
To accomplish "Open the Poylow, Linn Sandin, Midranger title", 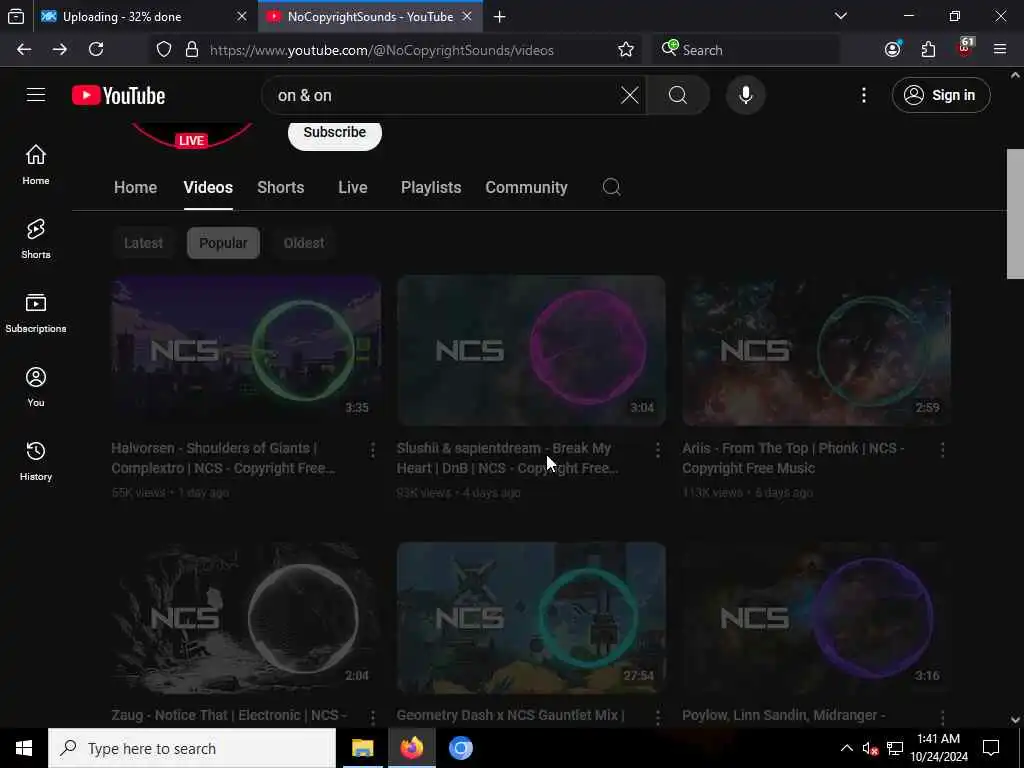I will (784, 716).
